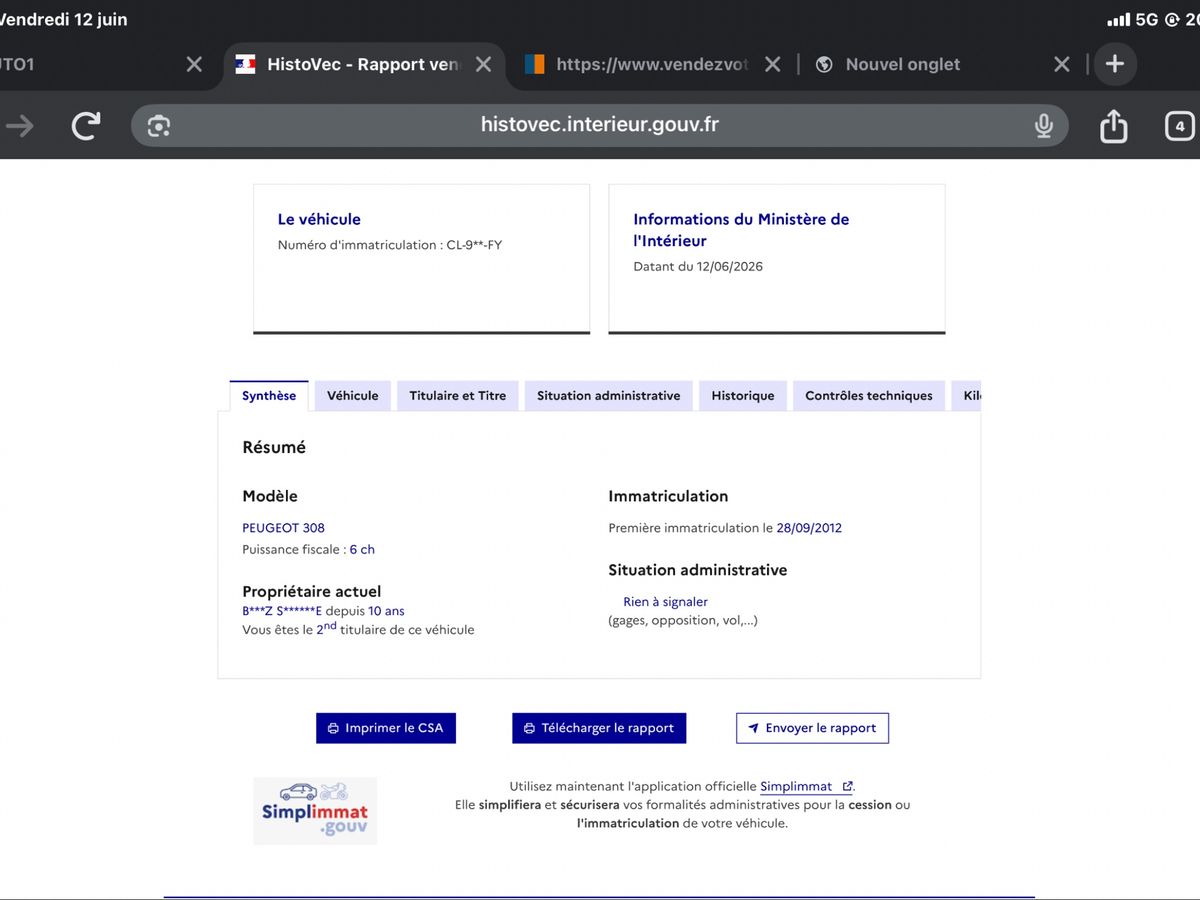The image size is (1200, 900).
Task: Close the vendezvot tab
Action: (x=772, y=64)
